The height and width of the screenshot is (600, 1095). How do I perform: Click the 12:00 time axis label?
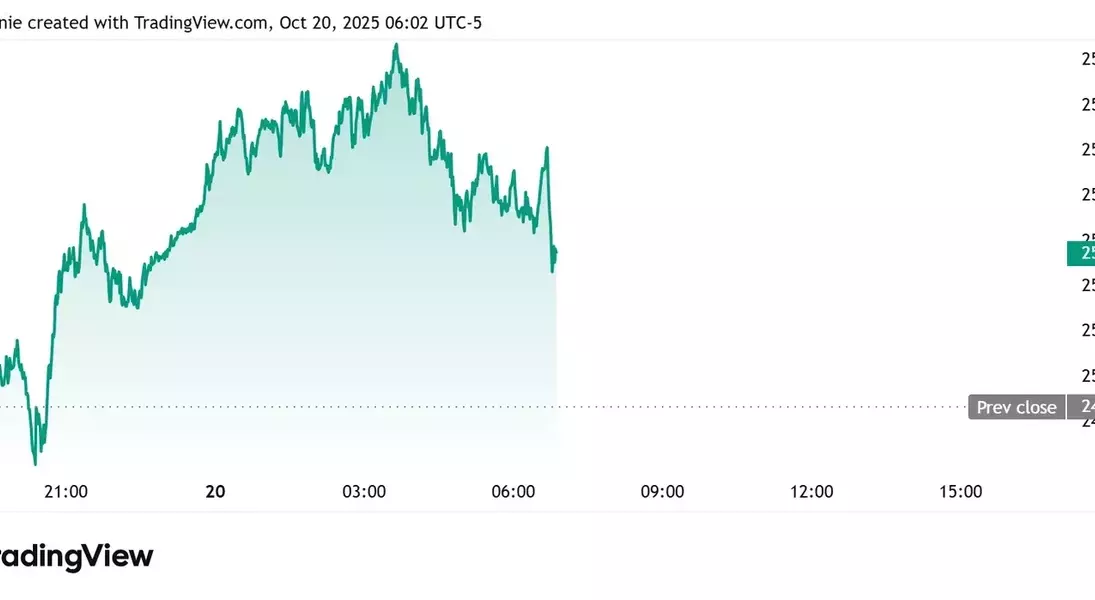pos(811,491)
